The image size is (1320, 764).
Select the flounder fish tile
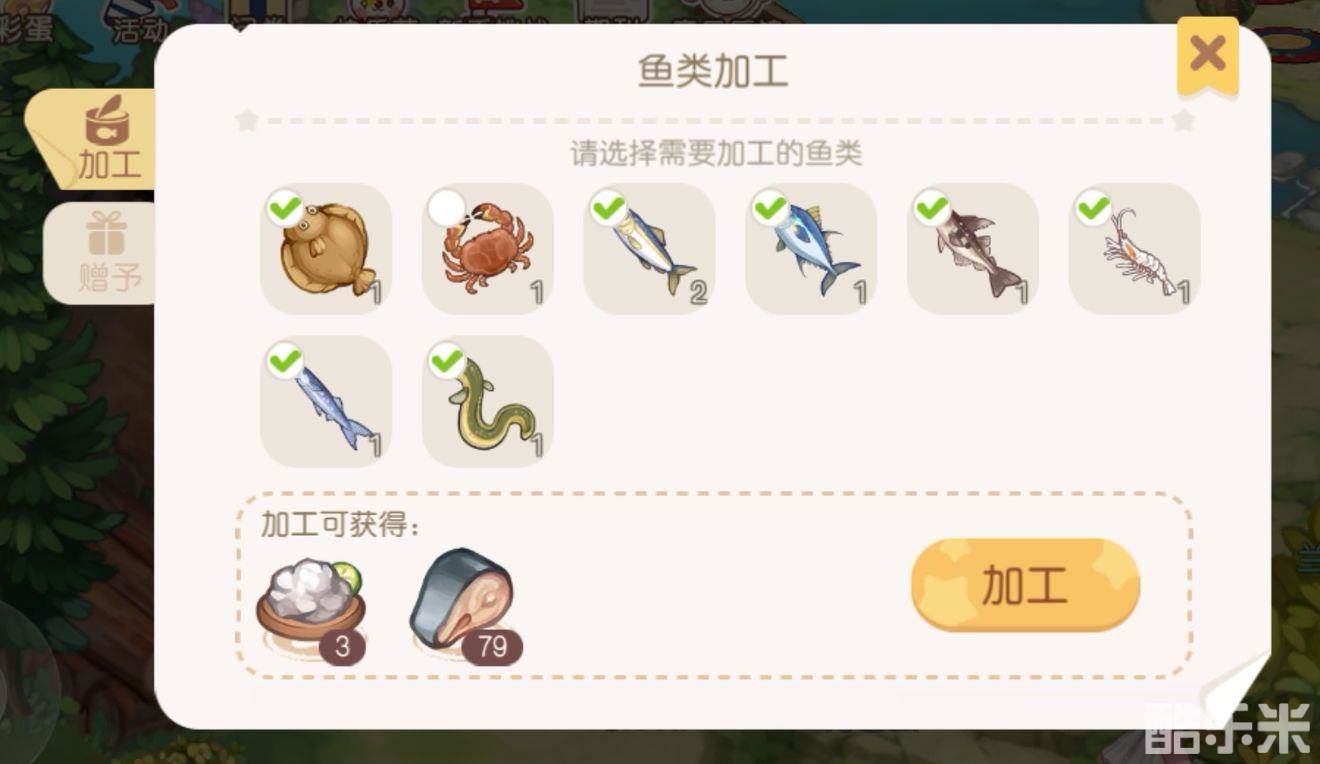pos(326,249)
